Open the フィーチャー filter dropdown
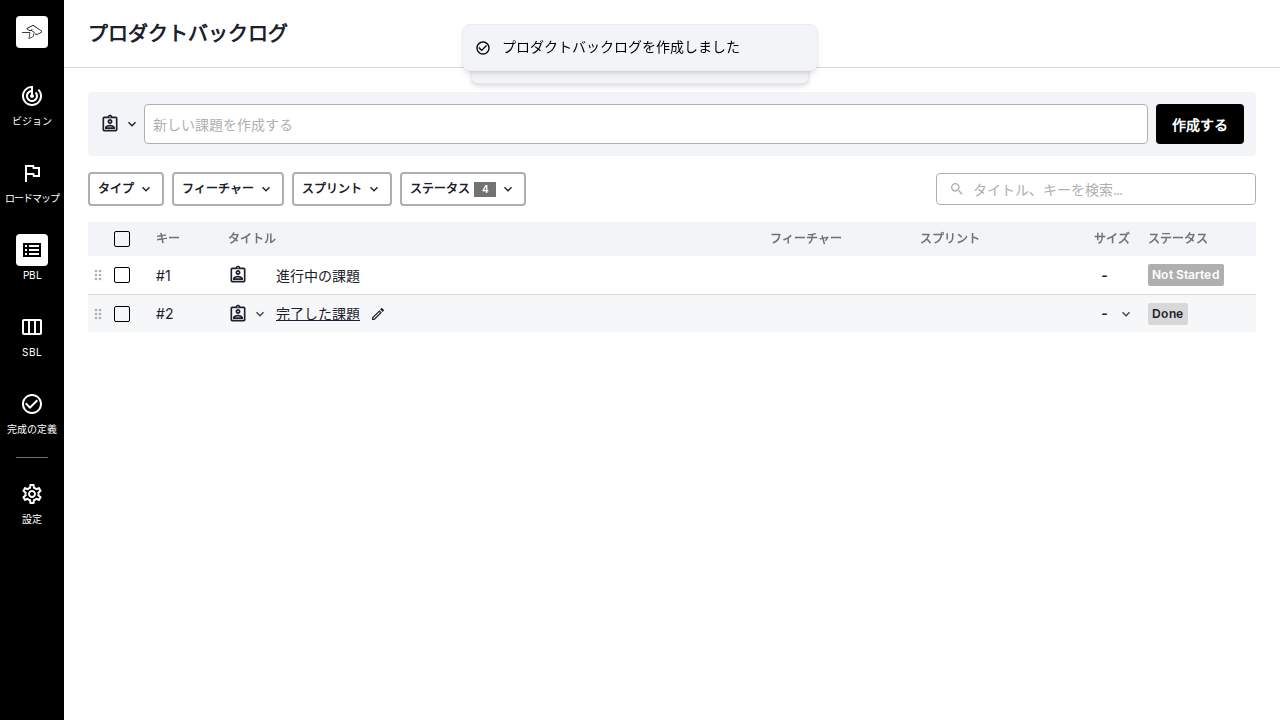Viewport: 1280px width, 720px height. tap(228, 189)
